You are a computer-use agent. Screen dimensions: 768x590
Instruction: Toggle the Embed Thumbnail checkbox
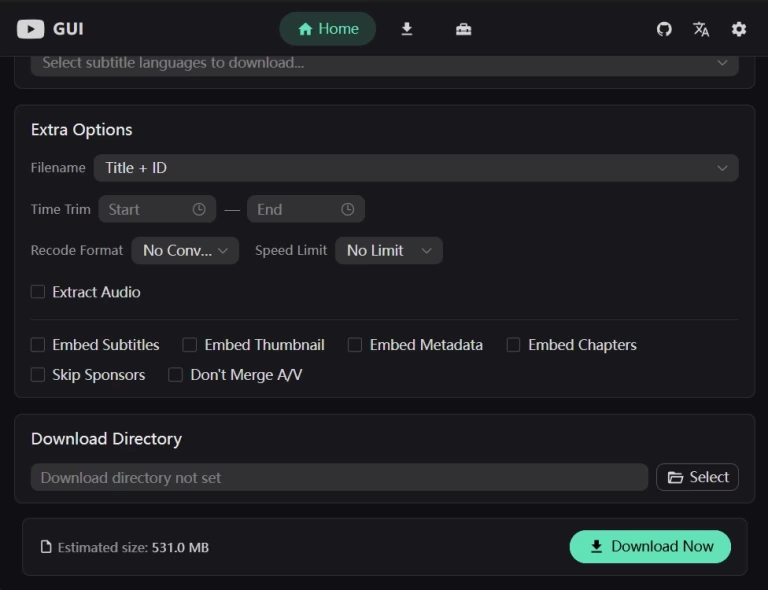pos(190,345)
